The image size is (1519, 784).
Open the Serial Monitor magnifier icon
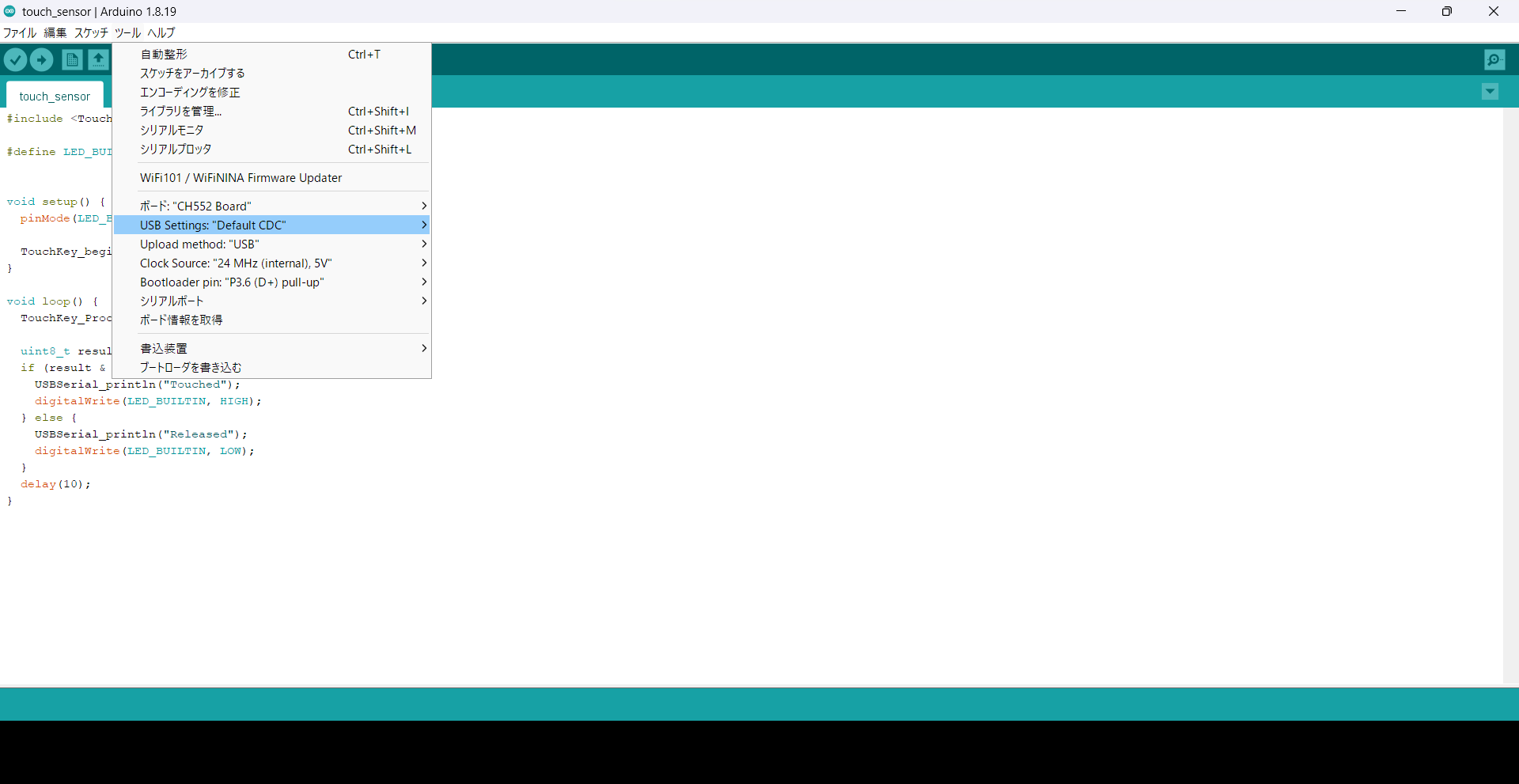(x=1495, y=59)
